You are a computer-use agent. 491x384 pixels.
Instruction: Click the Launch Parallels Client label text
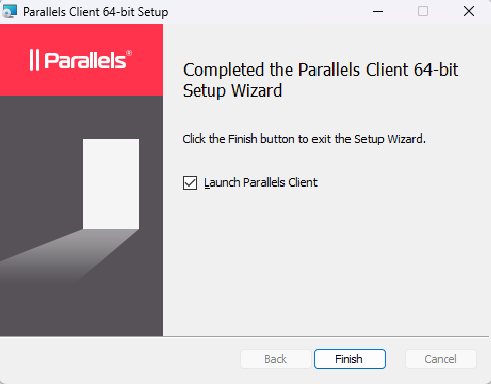tap(261, 183)
